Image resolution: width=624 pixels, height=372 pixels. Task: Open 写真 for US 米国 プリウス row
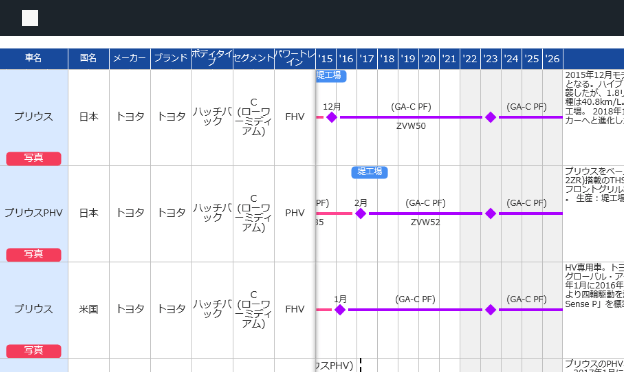34,351
